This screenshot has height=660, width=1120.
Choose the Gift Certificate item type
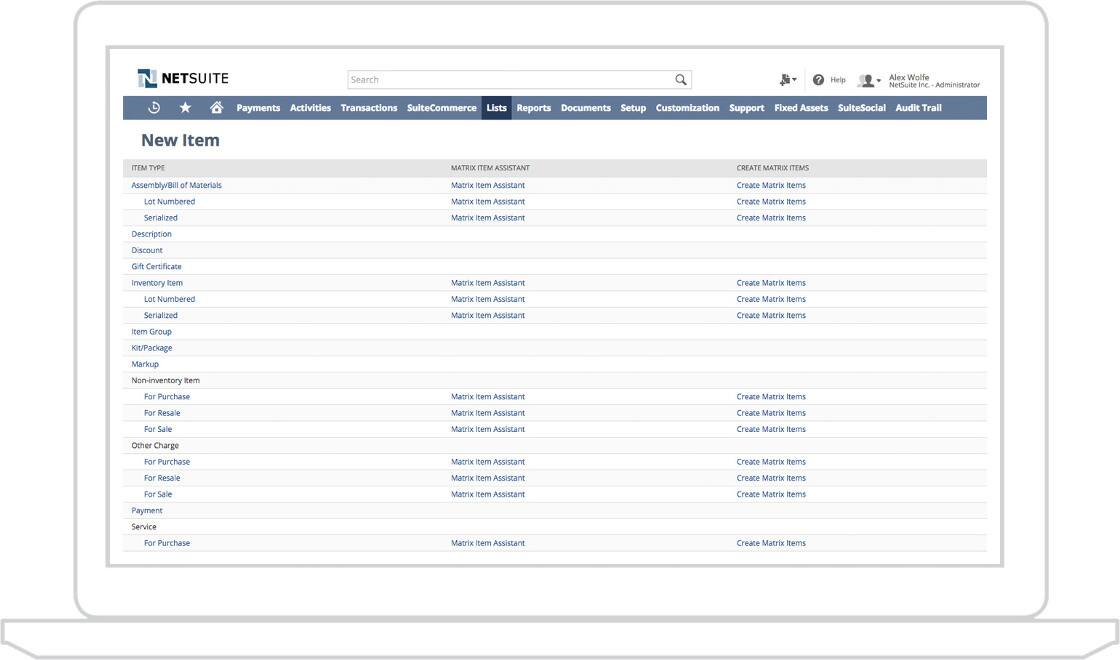[x=156, y=266]
